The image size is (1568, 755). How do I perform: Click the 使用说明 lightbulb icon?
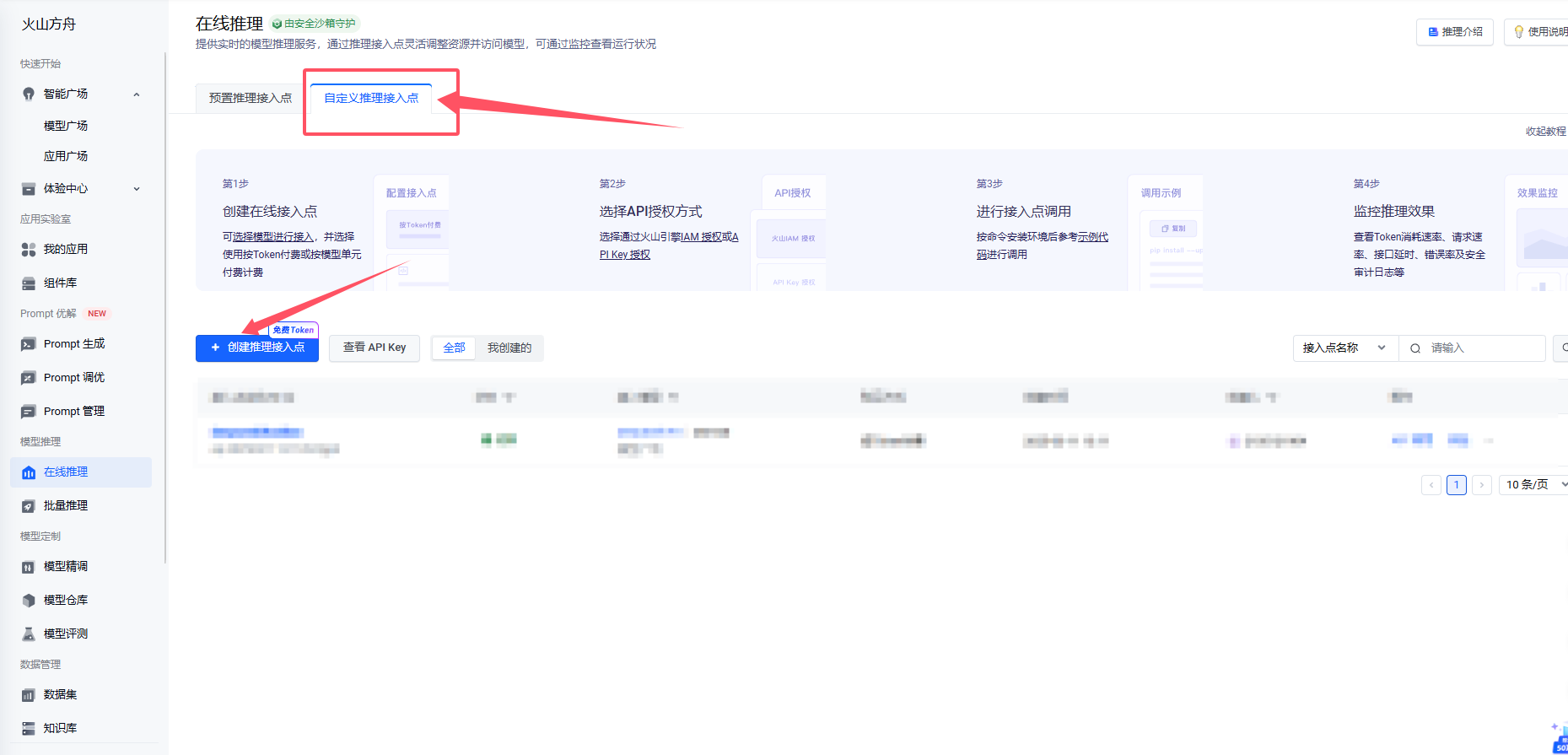tap(1519, 32)
